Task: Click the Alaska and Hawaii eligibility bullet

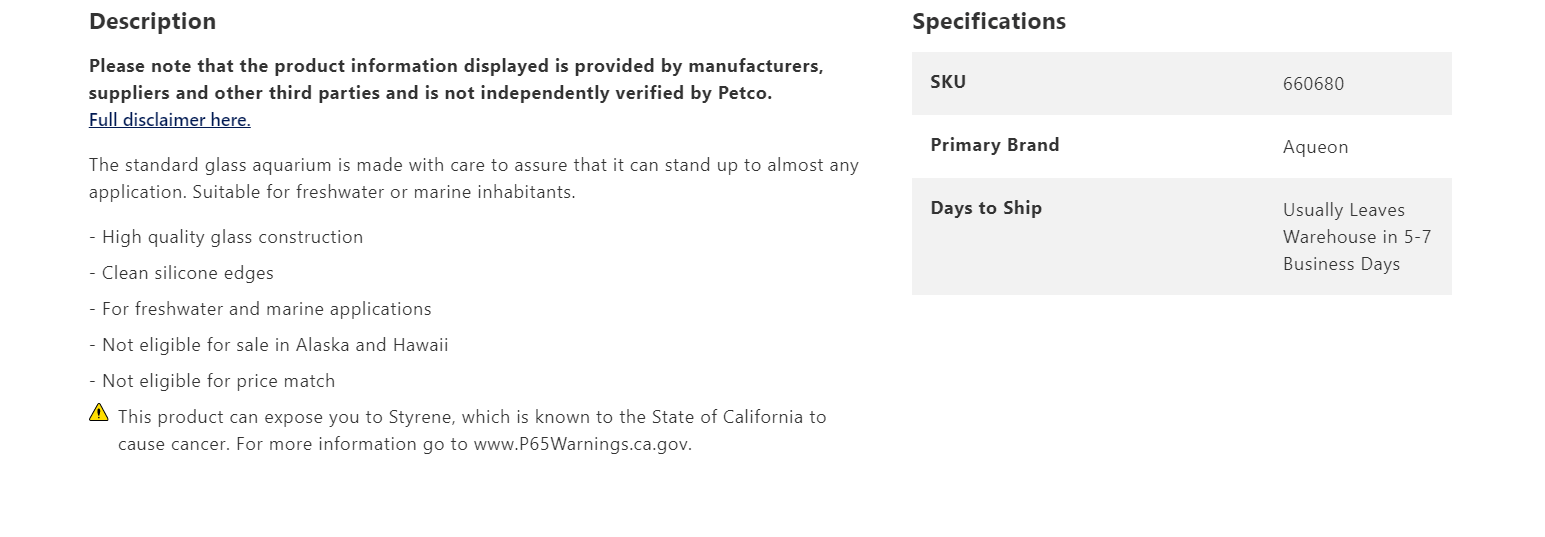Action: pos(269,345)
